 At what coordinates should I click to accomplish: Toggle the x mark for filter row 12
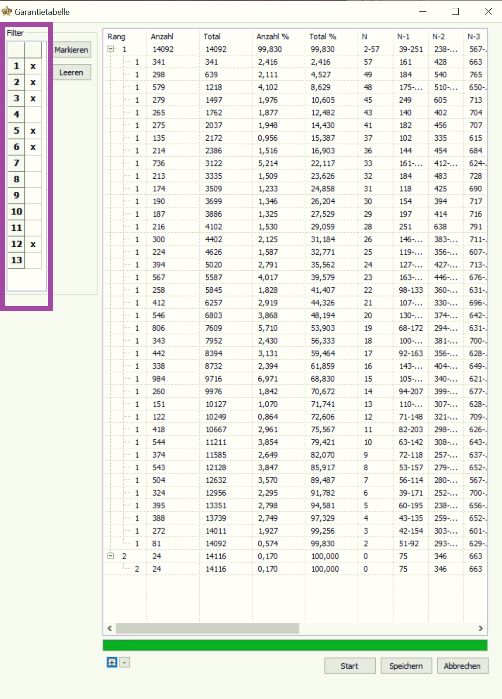(x=33, y=244)
